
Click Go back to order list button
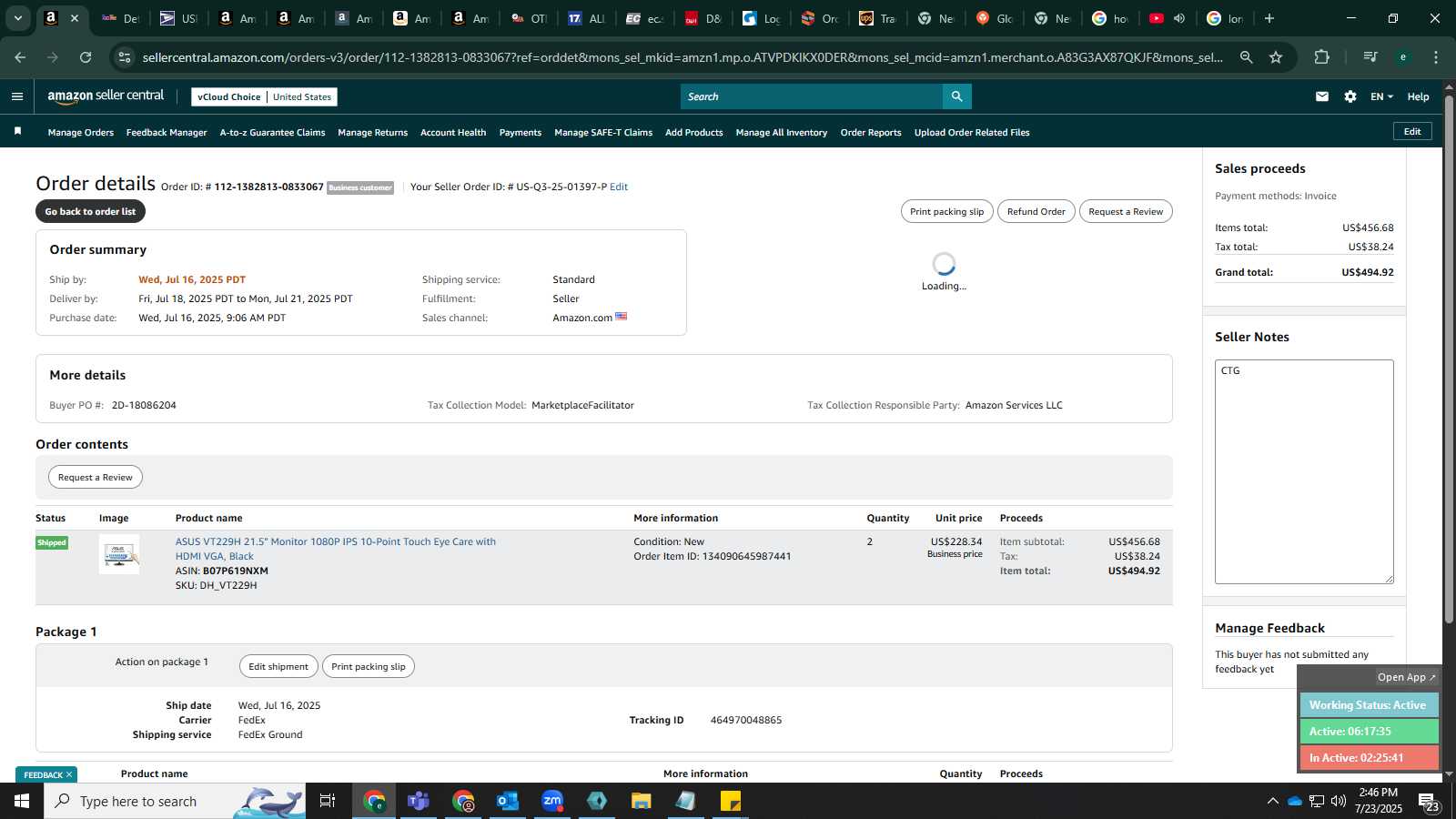pos(90,211)
